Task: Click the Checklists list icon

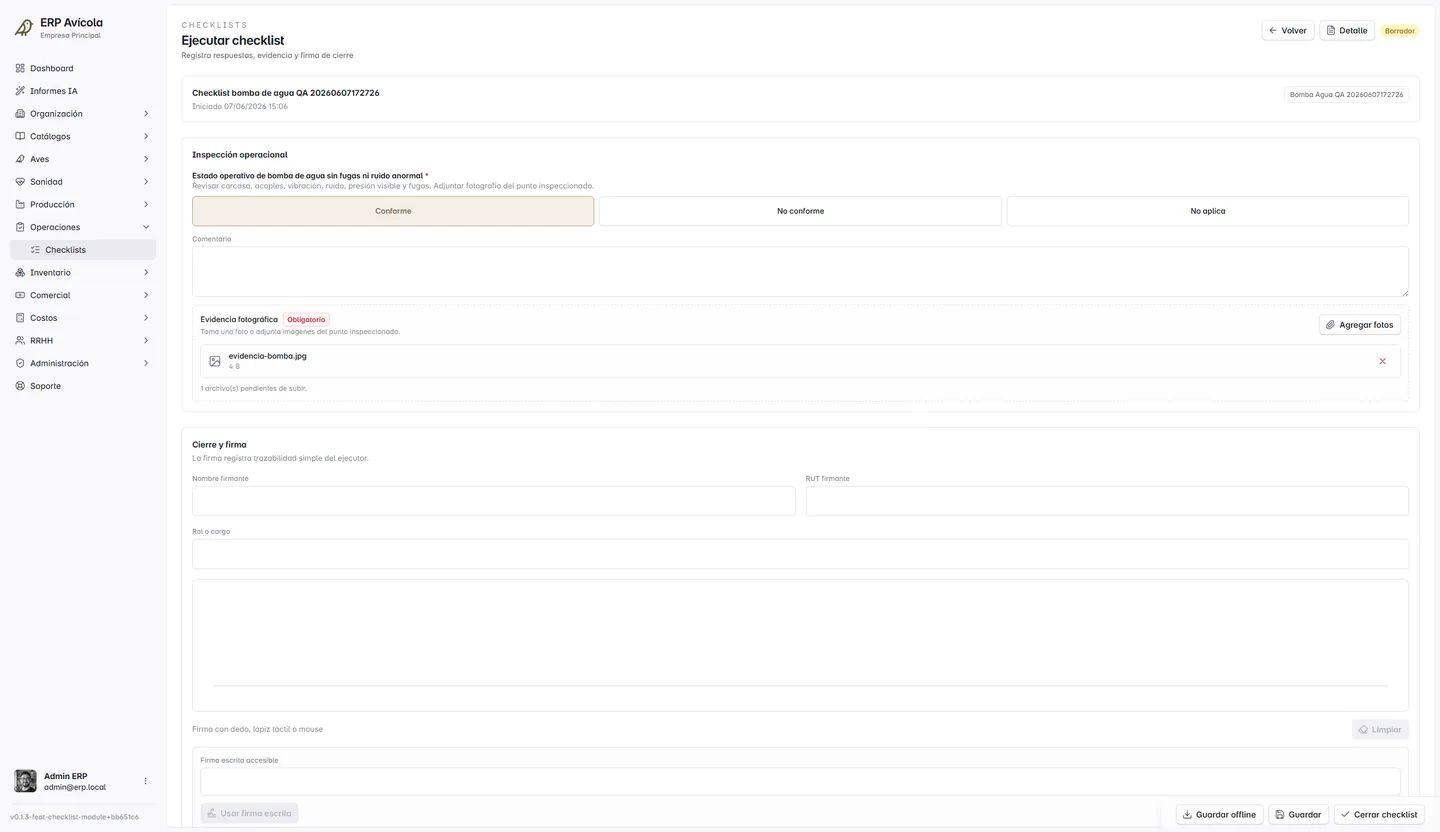Action: (35, 250)
